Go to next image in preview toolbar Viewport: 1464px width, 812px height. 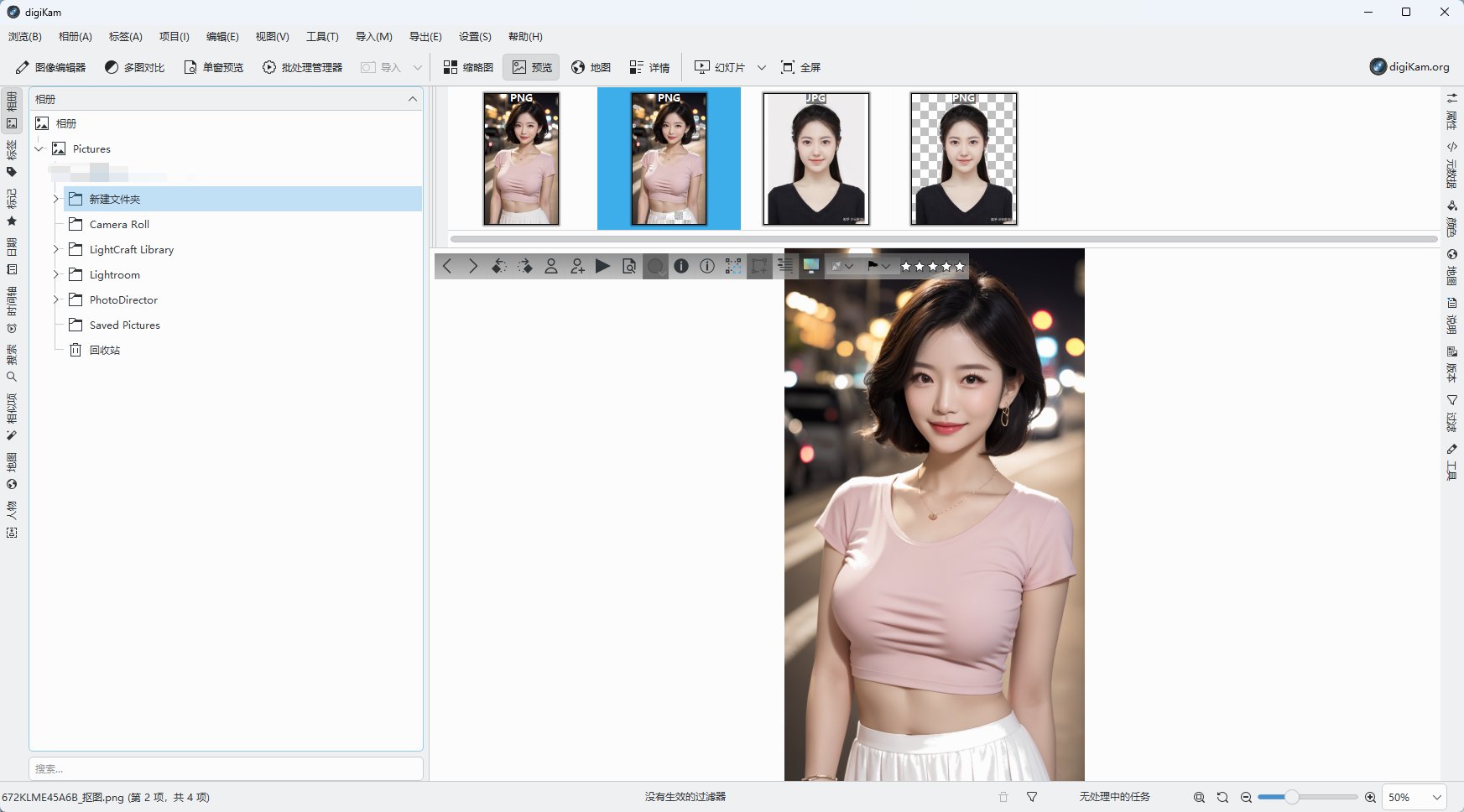473,266
